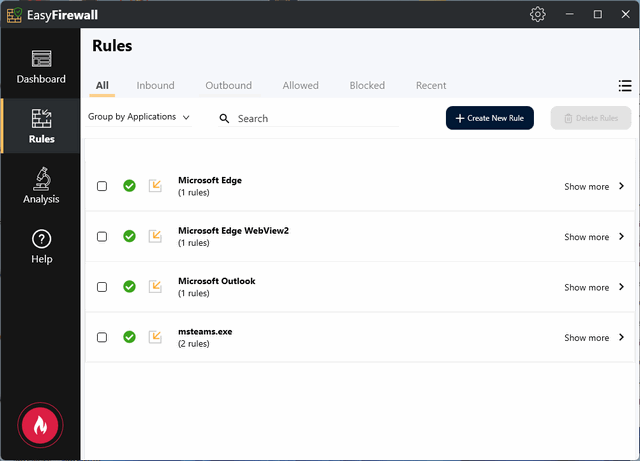Screen dimensions: 640x461
Task: Select the Microsoft Edge WebView2 checkbox
Action: click(x=102, y=237)
